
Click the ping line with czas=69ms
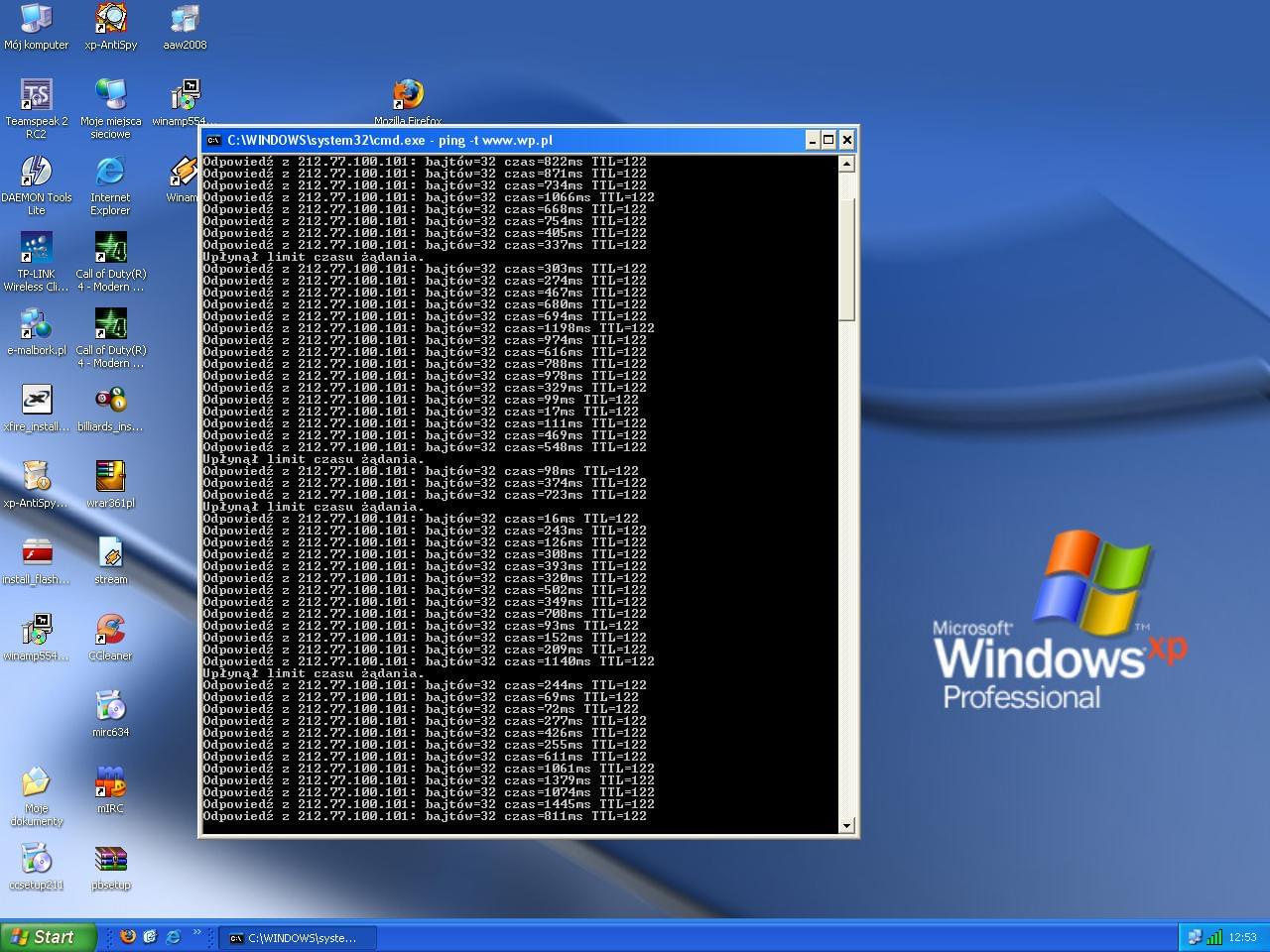tap(421, 697)
